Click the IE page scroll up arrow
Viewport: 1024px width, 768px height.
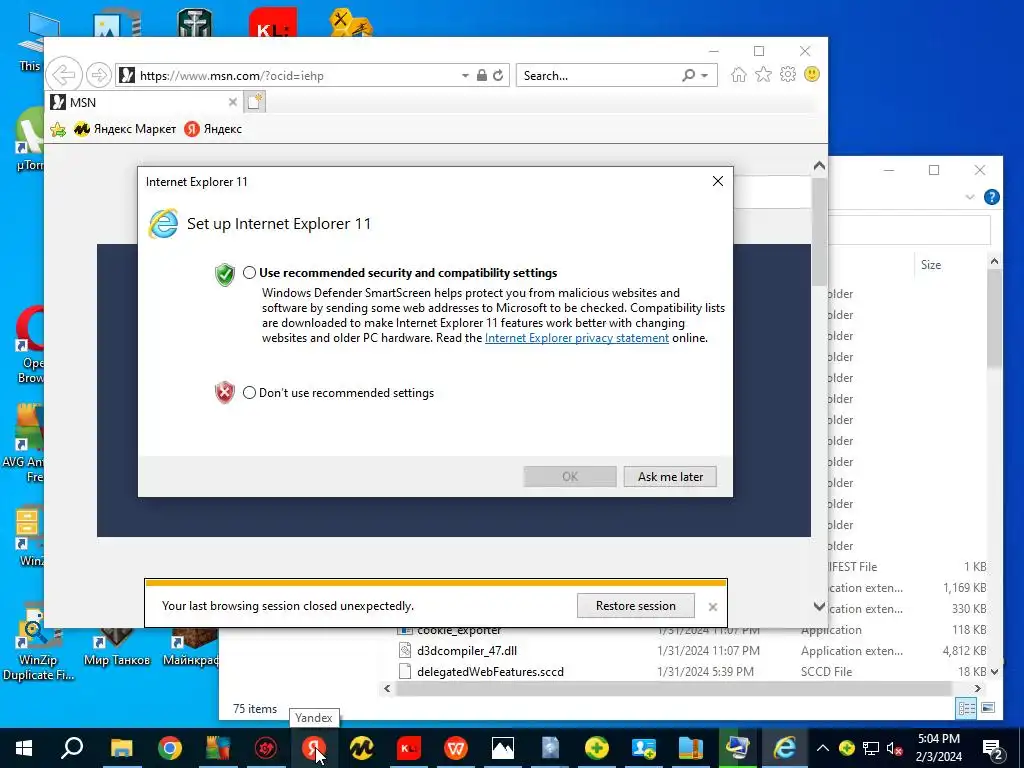click(819, 167)
